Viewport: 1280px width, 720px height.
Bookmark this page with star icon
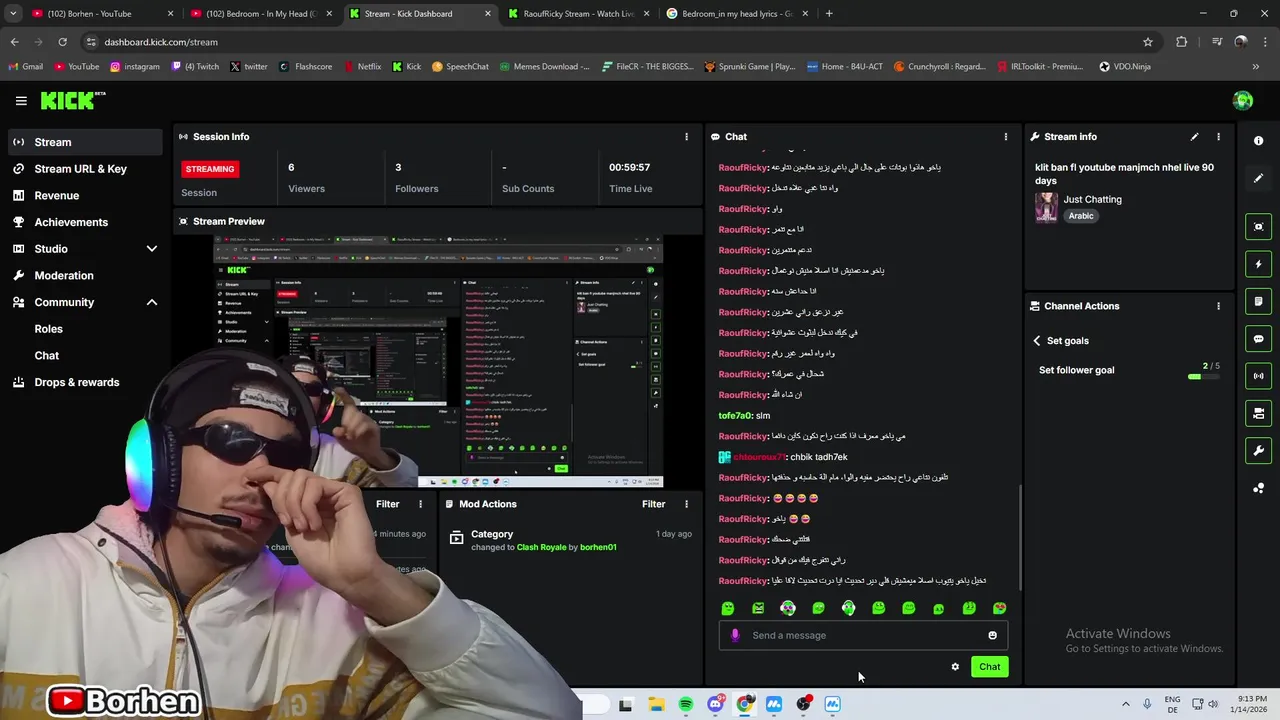pyautogui.click(x=1148, y=42)
